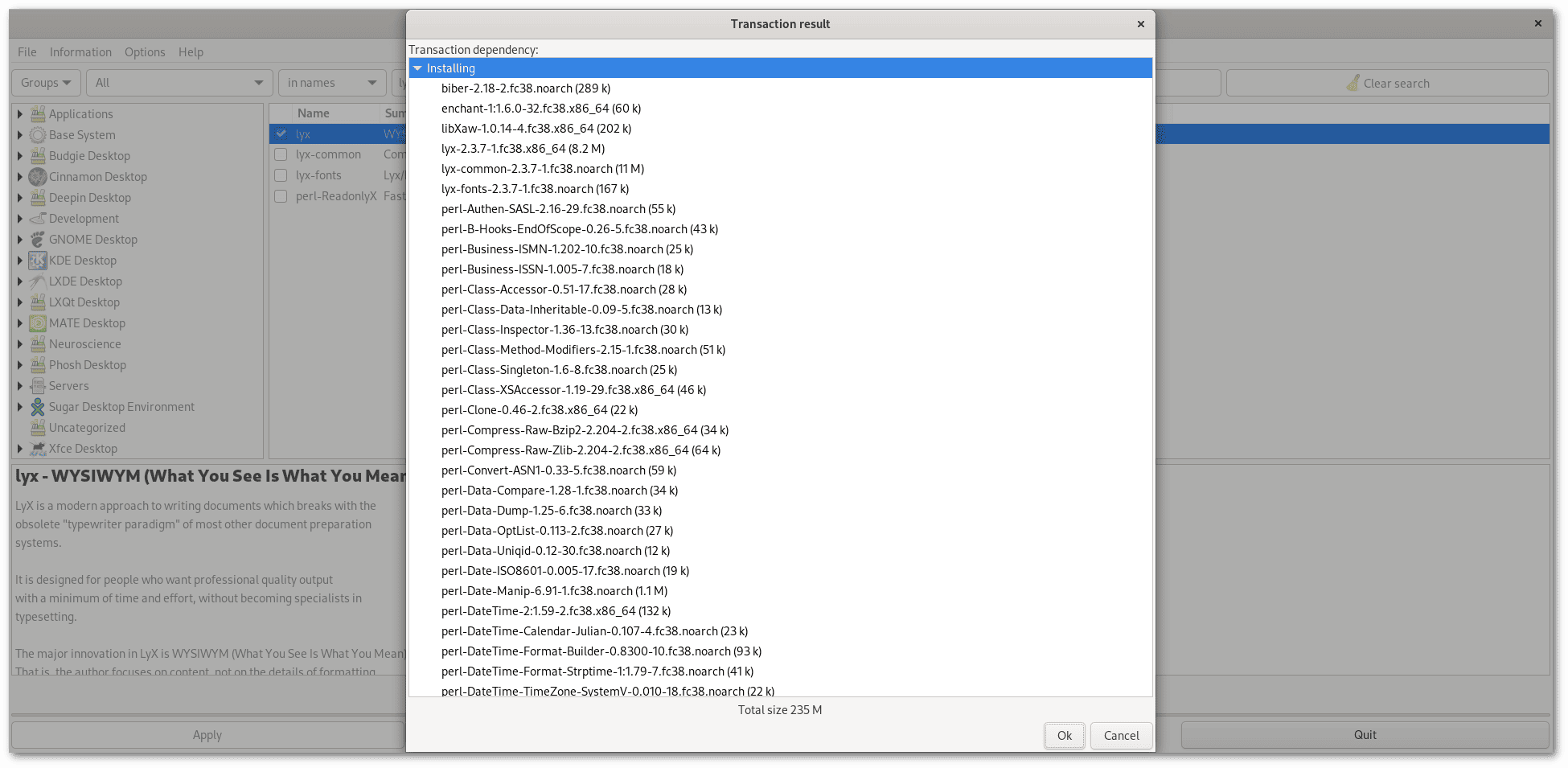Open the Information menu

click(80, 52)
